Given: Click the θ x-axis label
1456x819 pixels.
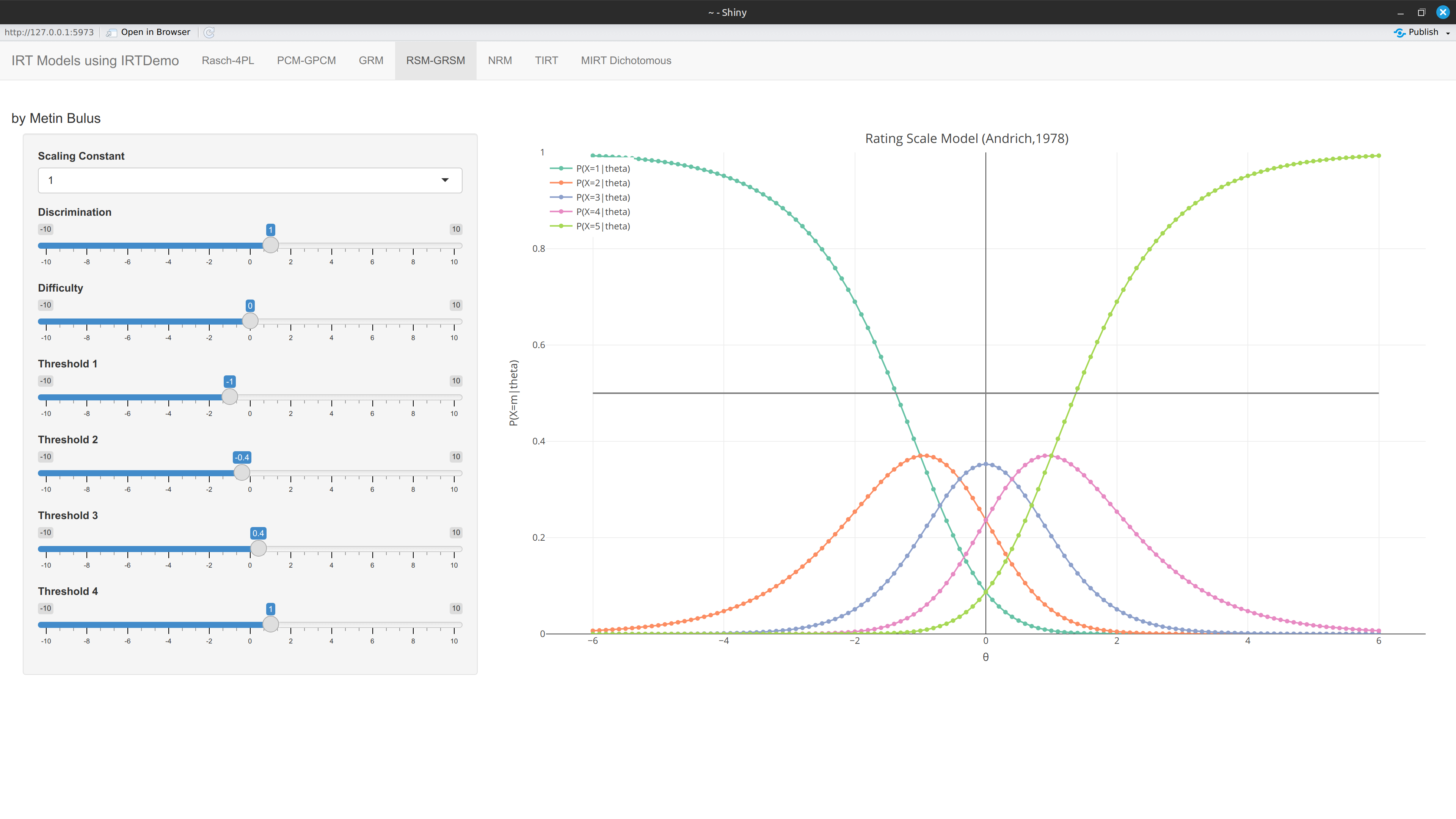Looking at the screenshot, I should click(x=985, y=657).
